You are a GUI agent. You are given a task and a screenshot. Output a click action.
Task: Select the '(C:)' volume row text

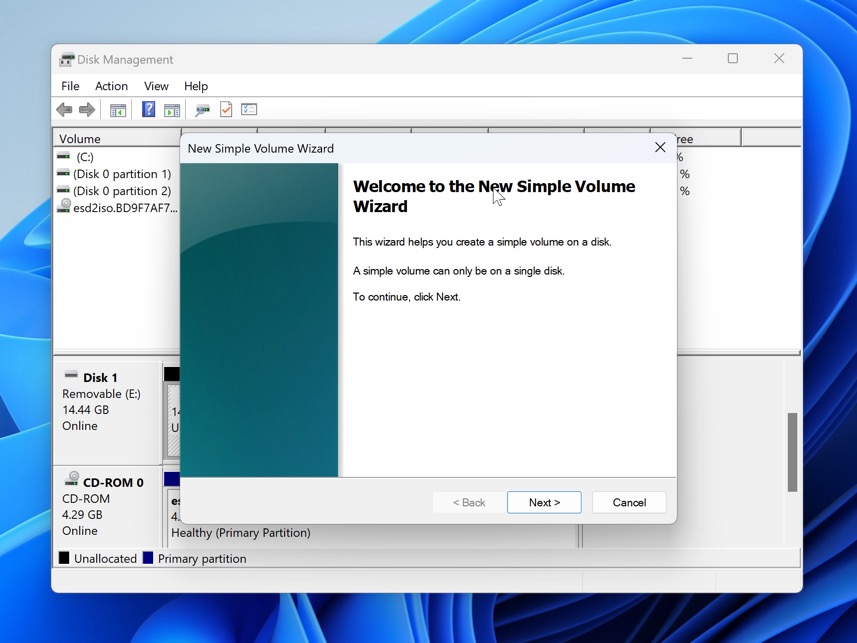point(85,157)
